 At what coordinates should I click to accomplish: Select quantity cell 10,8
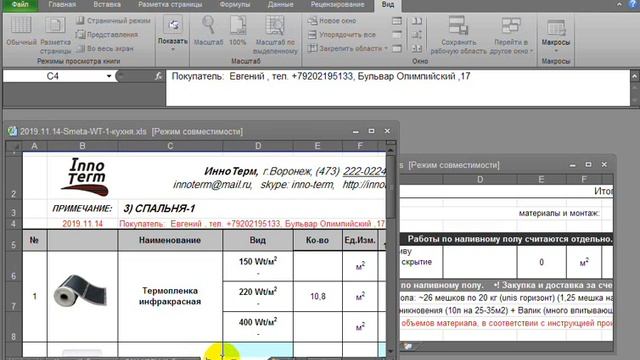coord(318,296)
